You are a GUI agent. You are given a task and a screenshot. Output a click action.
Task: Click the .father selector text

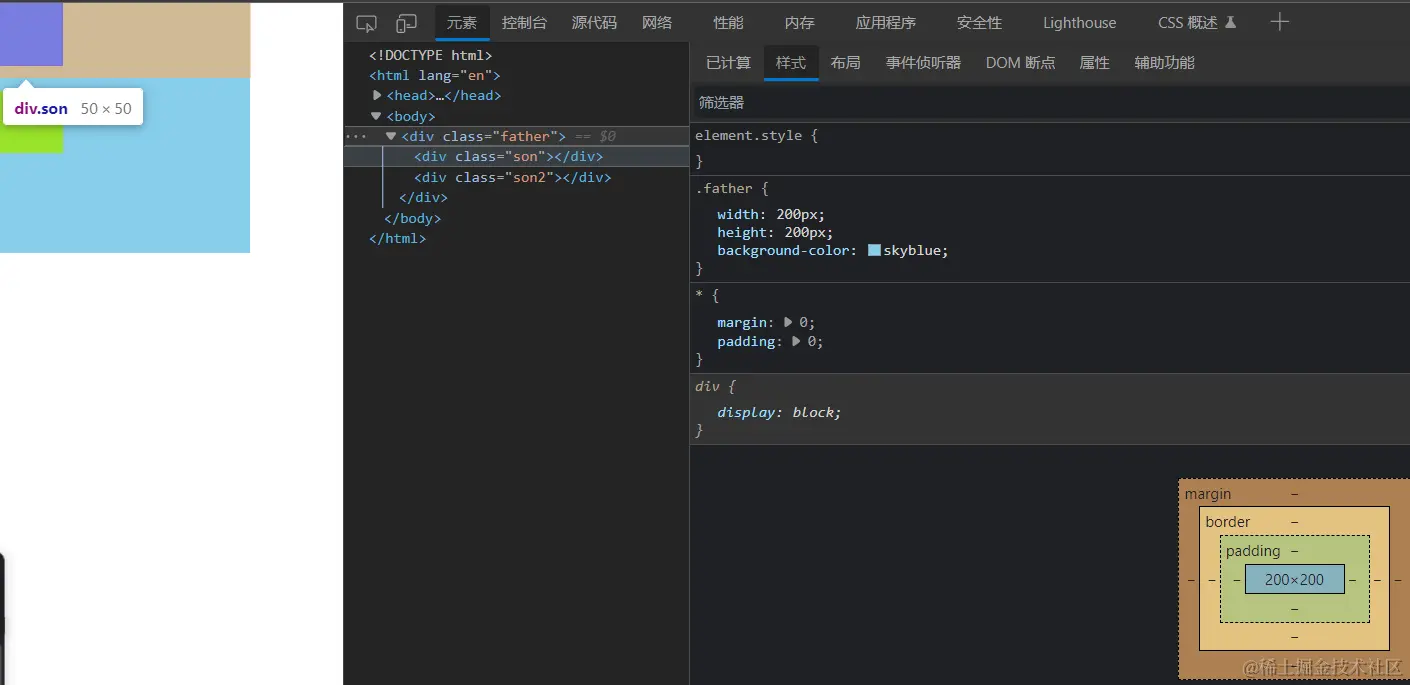pos(725,188)
